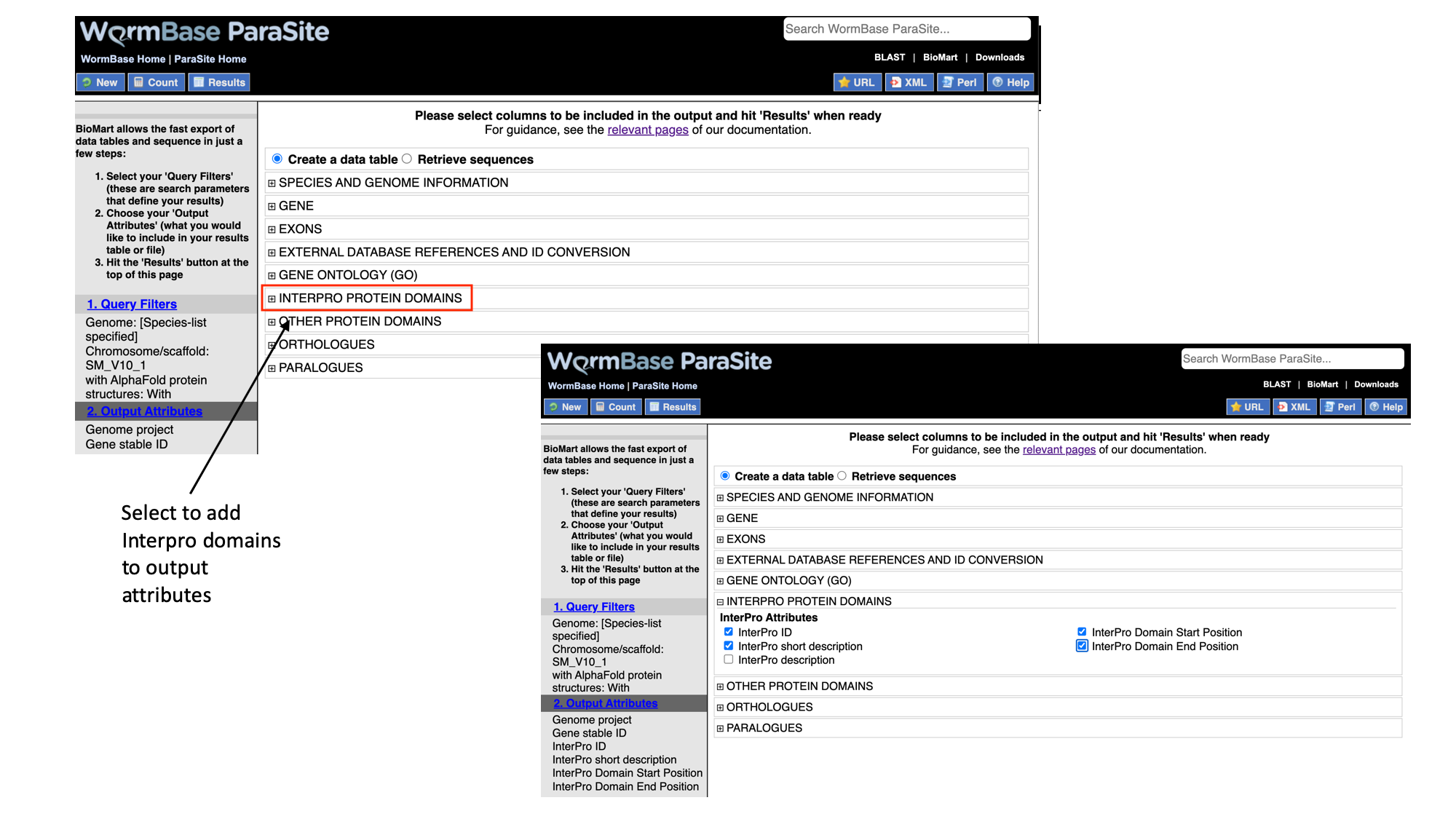
Task: Select 'Retrieve sequences' radio in lower screenshot
Action: (x=842, y=475)
